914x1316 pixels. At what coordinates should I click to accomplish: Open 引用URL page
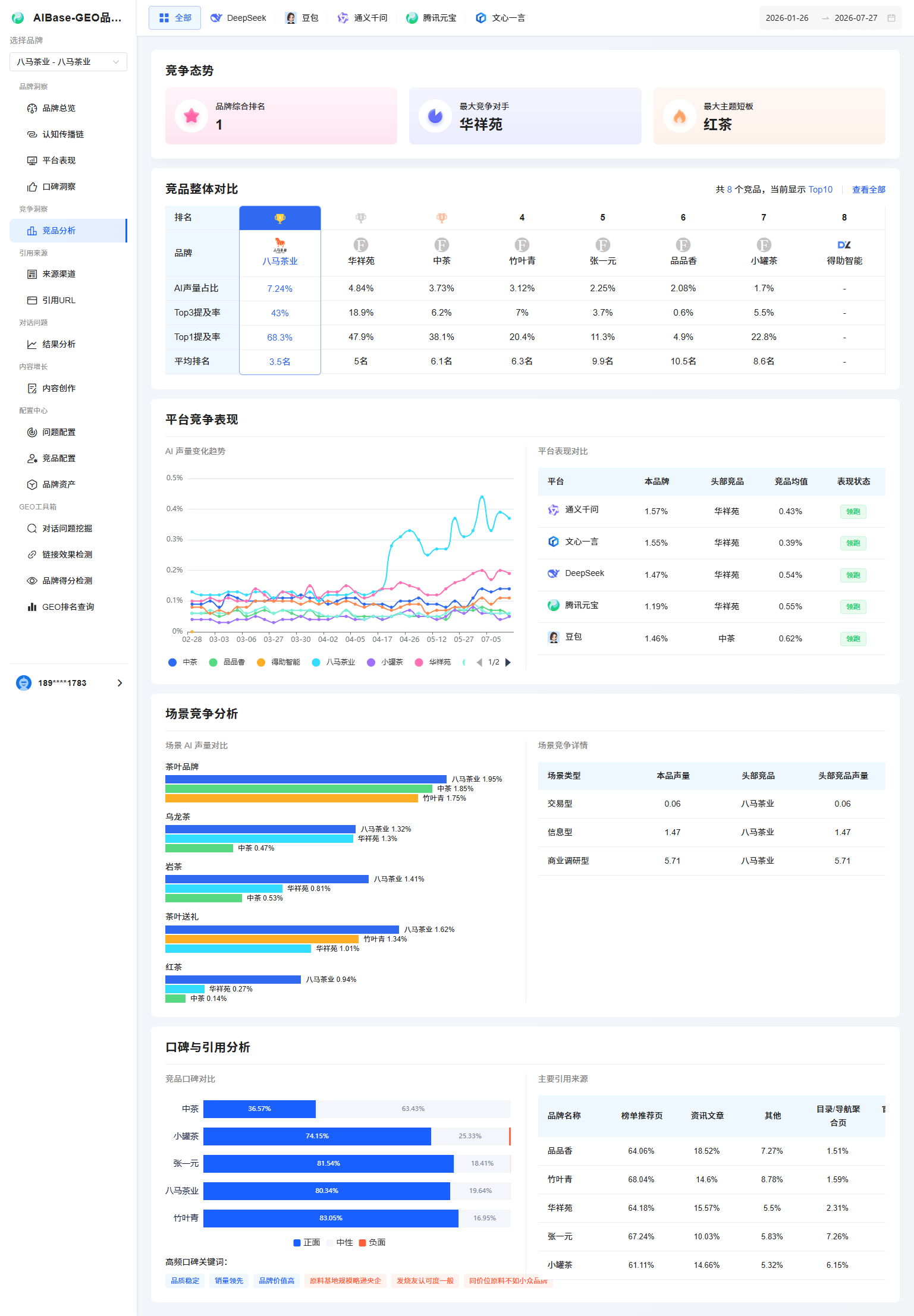pyautogui.click(x=68, y=300)
